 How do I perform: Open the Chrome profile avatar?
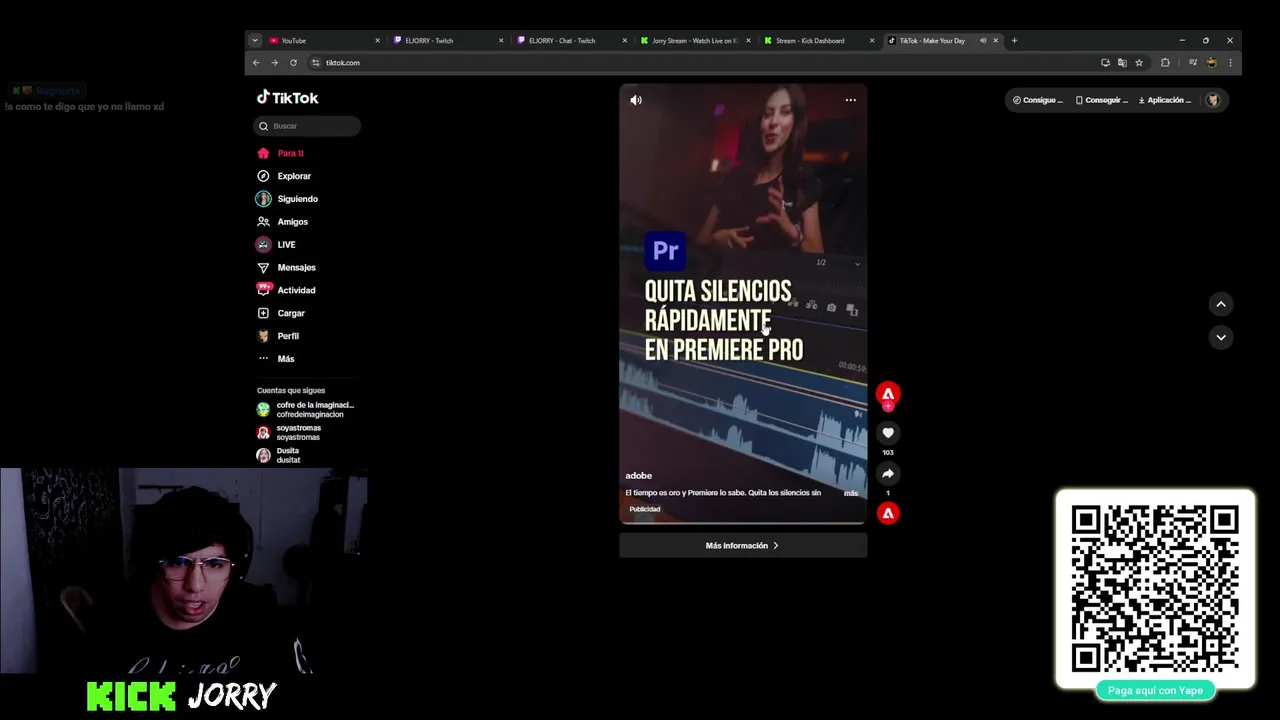(1212, 63)
